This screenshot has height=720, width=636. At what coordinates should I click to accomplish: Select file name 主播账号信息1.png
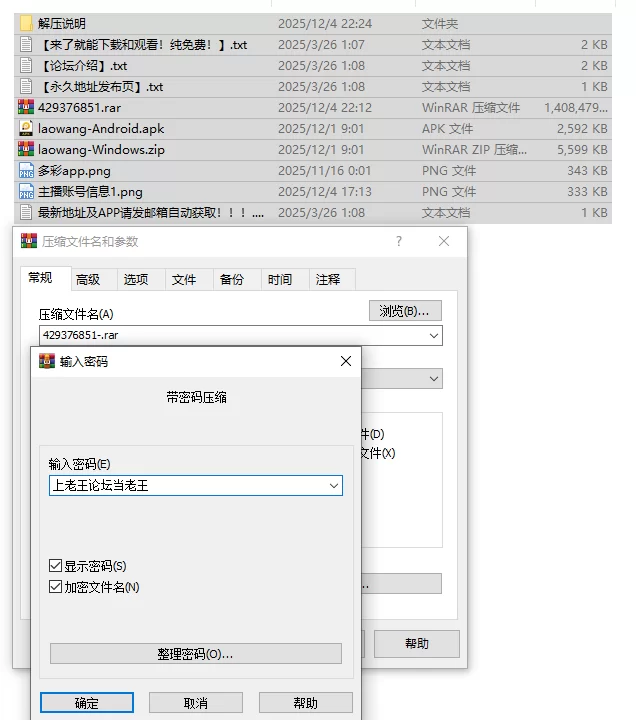(90, 192)
